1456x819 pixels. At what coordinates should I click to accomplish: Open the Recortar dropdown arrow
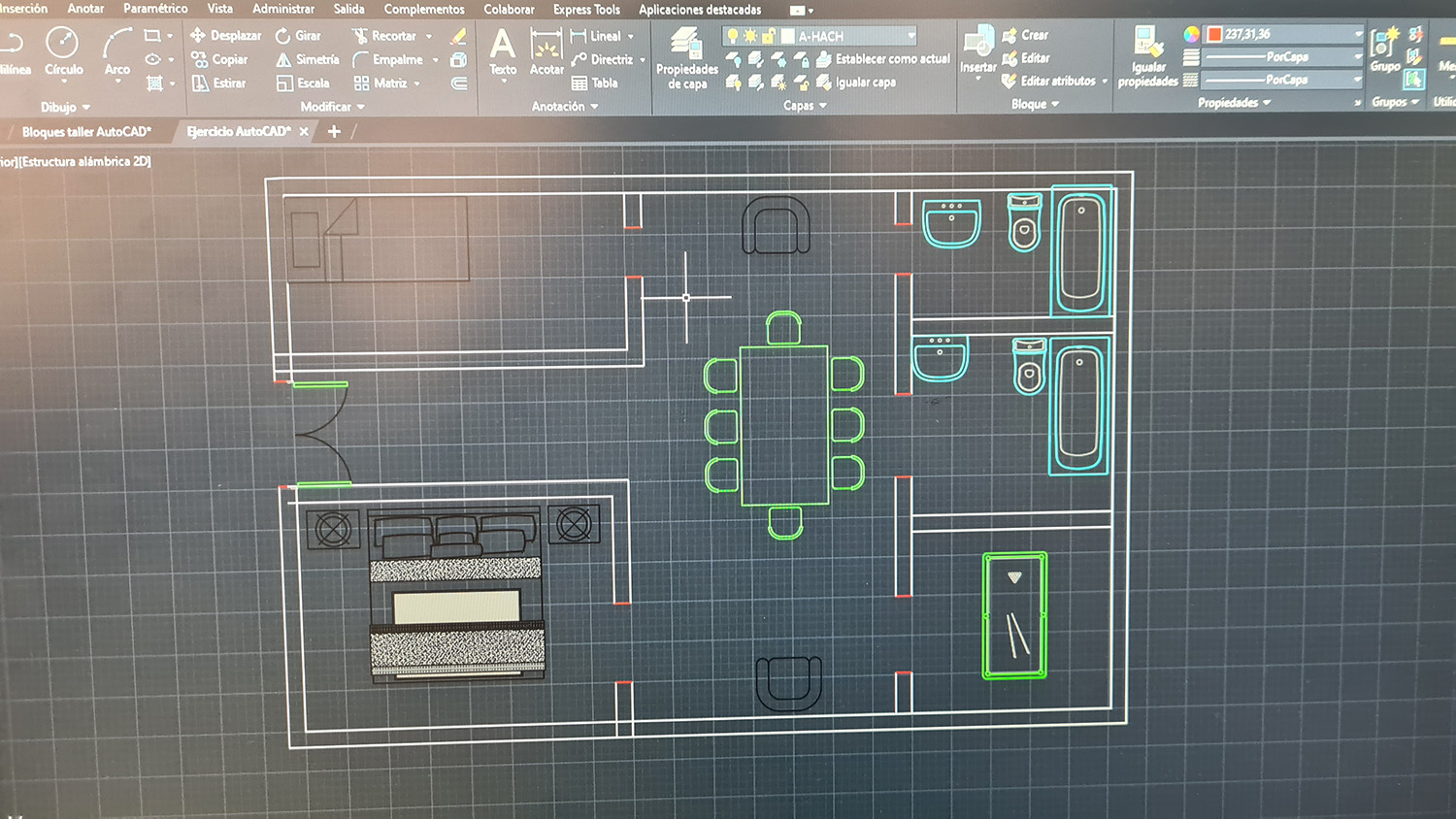click(x=429, y=36)
